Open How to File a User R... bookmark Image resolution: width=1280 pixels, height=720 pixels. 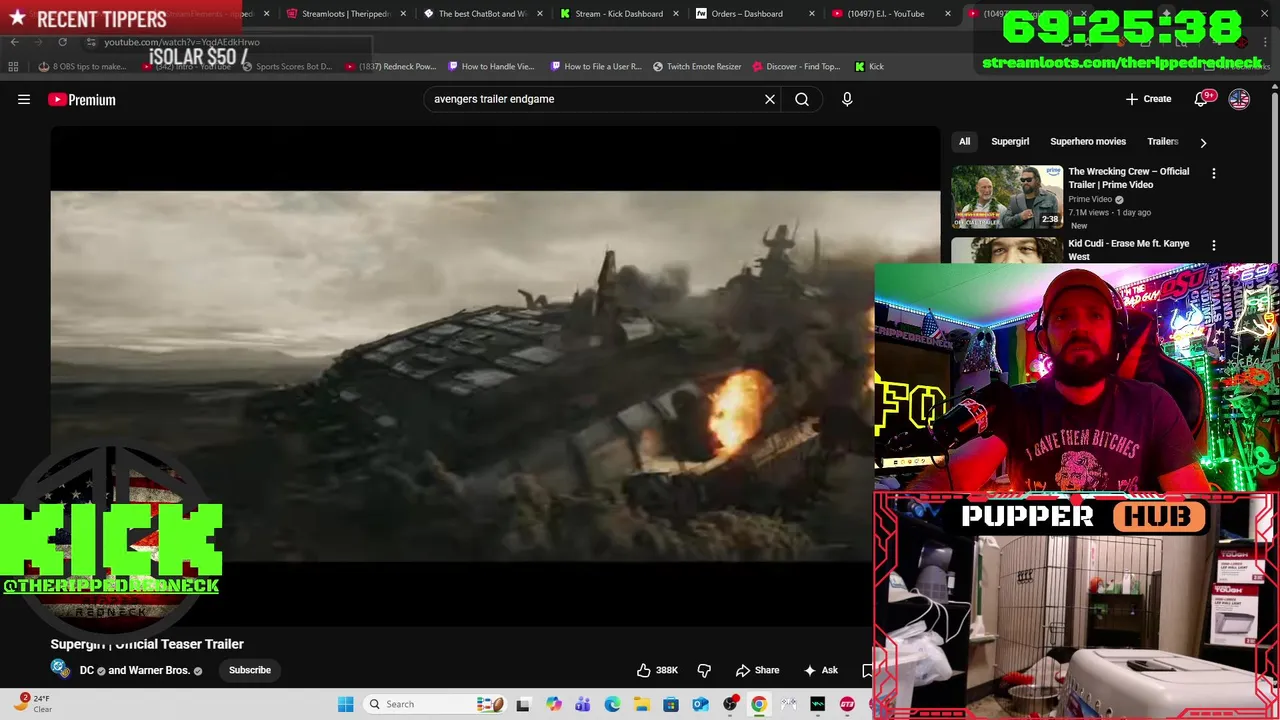(x=596, y=67)
